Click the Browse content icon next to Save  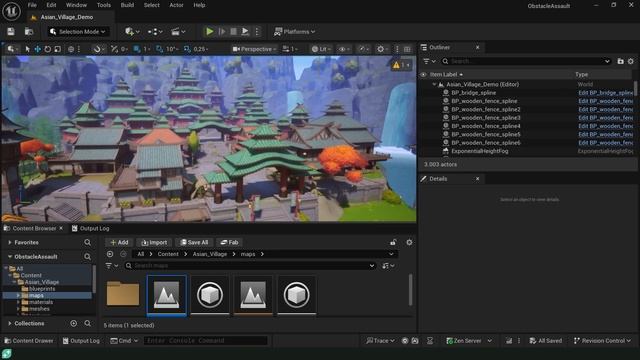[x=29, y=31]
